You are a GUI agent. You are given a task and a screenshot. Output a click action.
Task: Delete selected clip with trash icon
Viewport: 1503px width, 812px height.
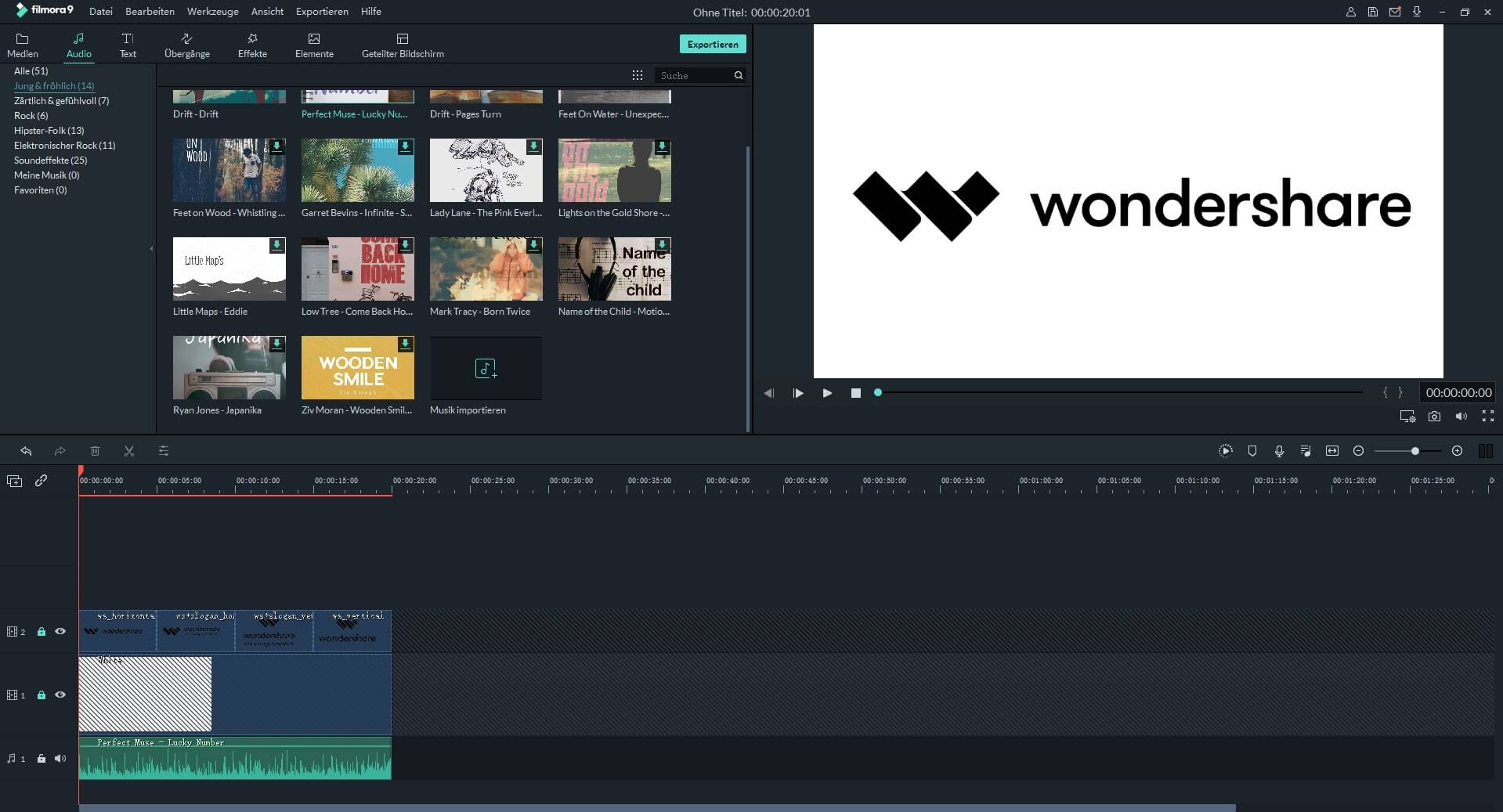coord(95,451)
